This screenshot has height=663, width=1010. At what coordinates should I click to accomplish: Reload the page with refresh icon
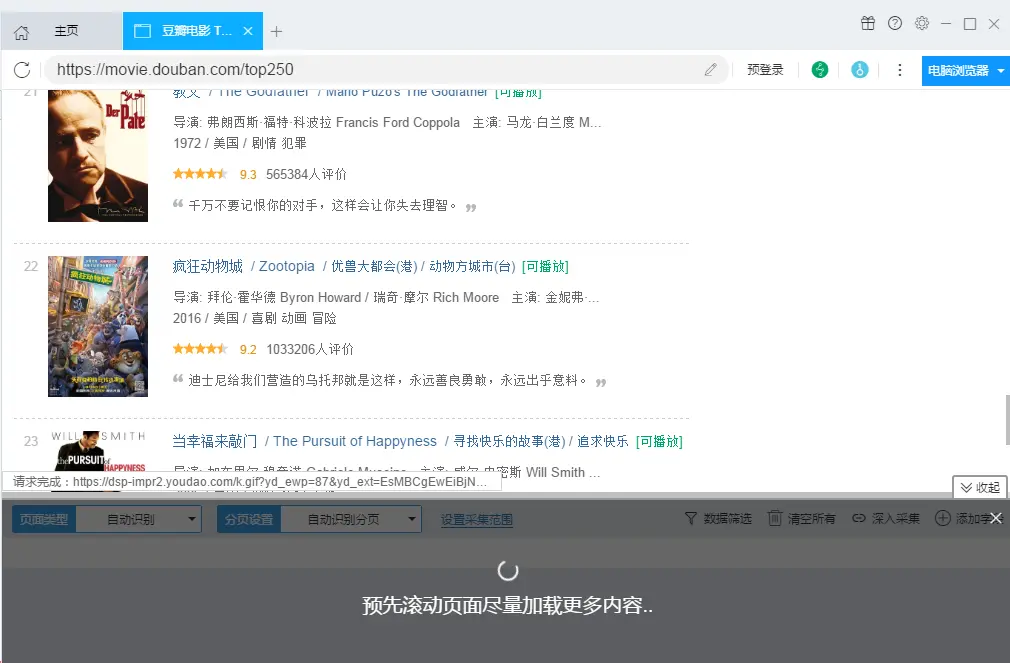(22, 70)
